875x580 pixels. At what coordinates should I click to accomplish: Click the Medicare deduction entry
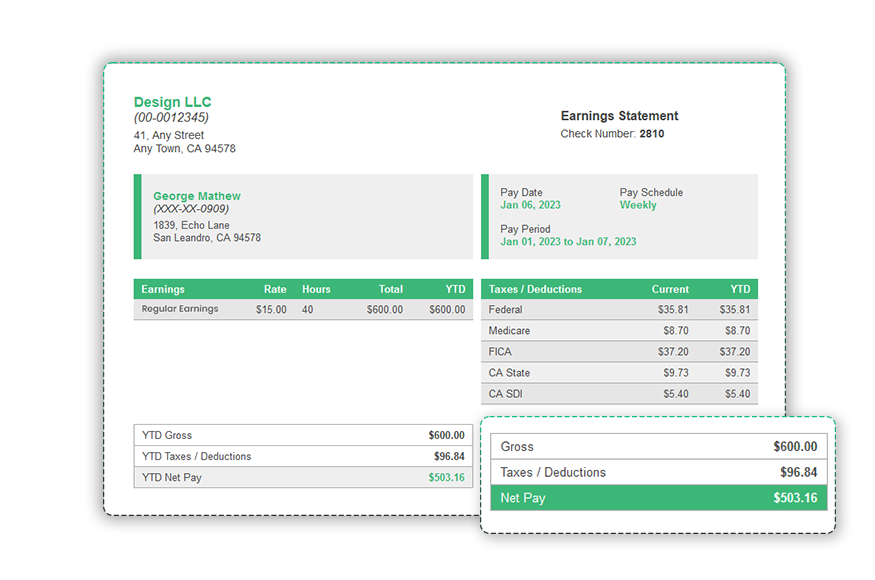(x=620, y=330)
